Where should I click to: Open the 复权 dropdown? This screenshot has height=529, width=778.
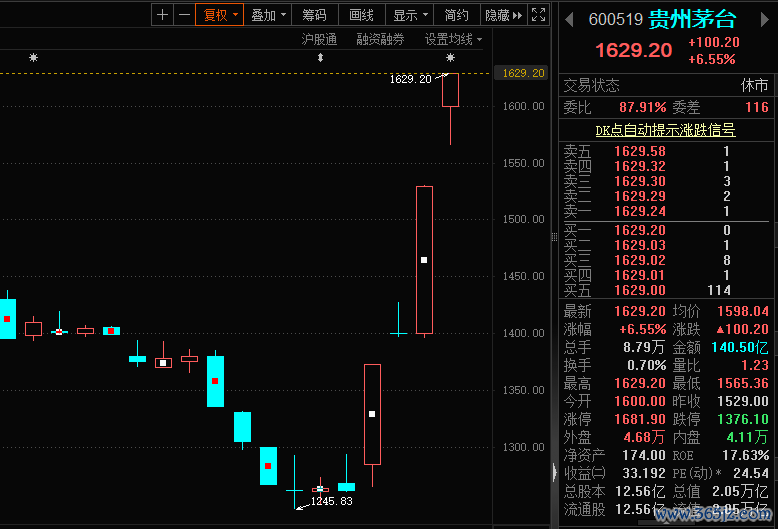coord(219,15)
